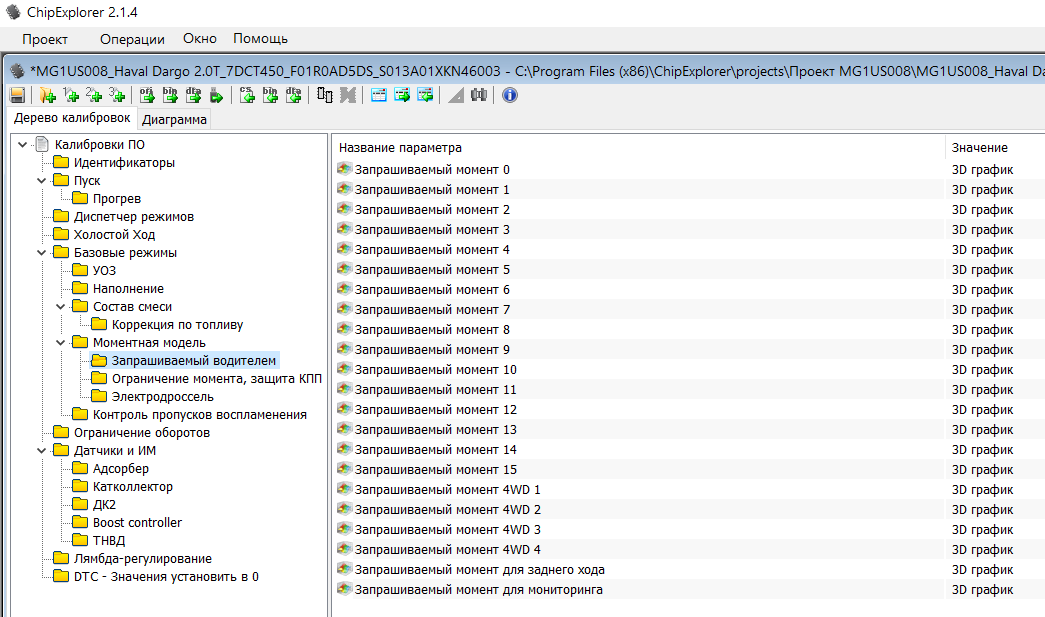Click the export 'dta' file toolbar icon
Viewport: 1045px width, 617px height.
[x=194, y=95]
